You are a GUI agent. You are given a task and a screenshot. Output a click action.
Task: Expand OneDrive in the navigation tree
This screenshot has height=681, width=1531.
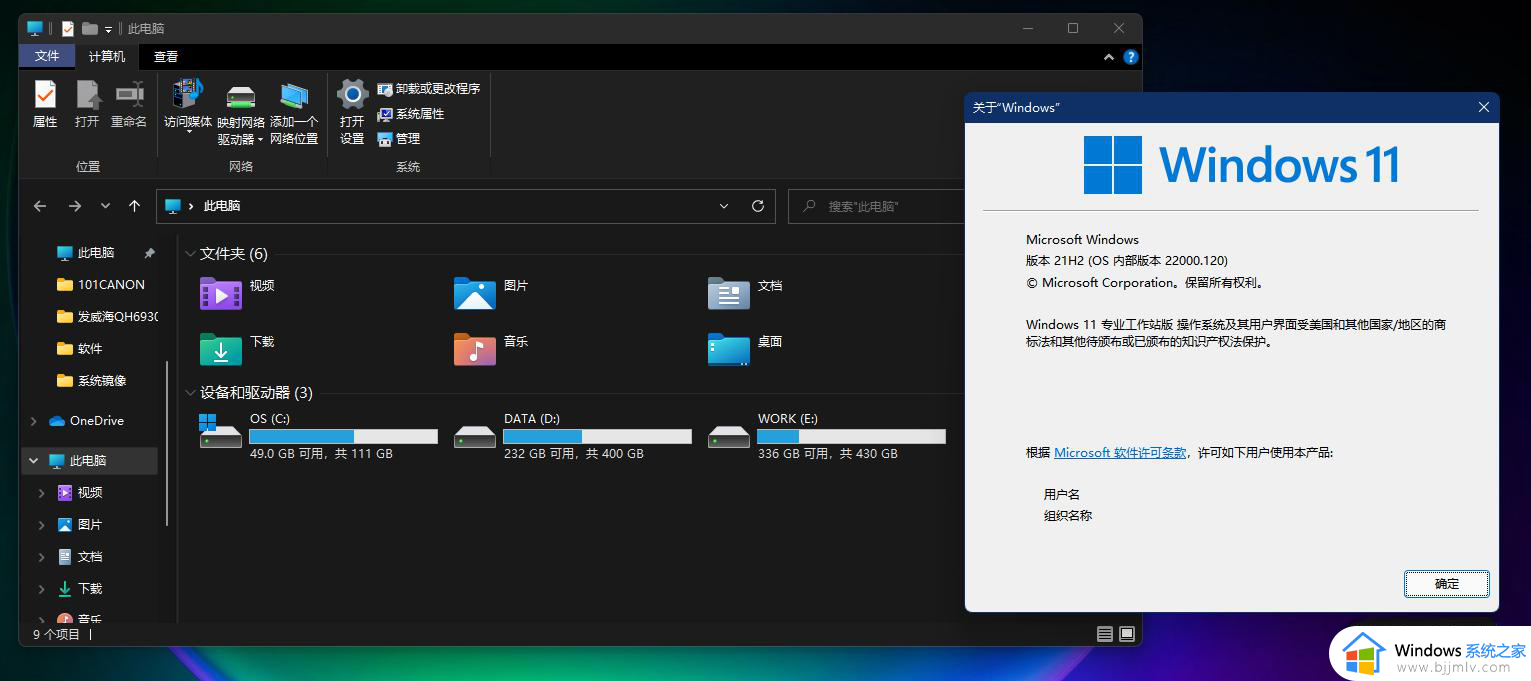34,421
